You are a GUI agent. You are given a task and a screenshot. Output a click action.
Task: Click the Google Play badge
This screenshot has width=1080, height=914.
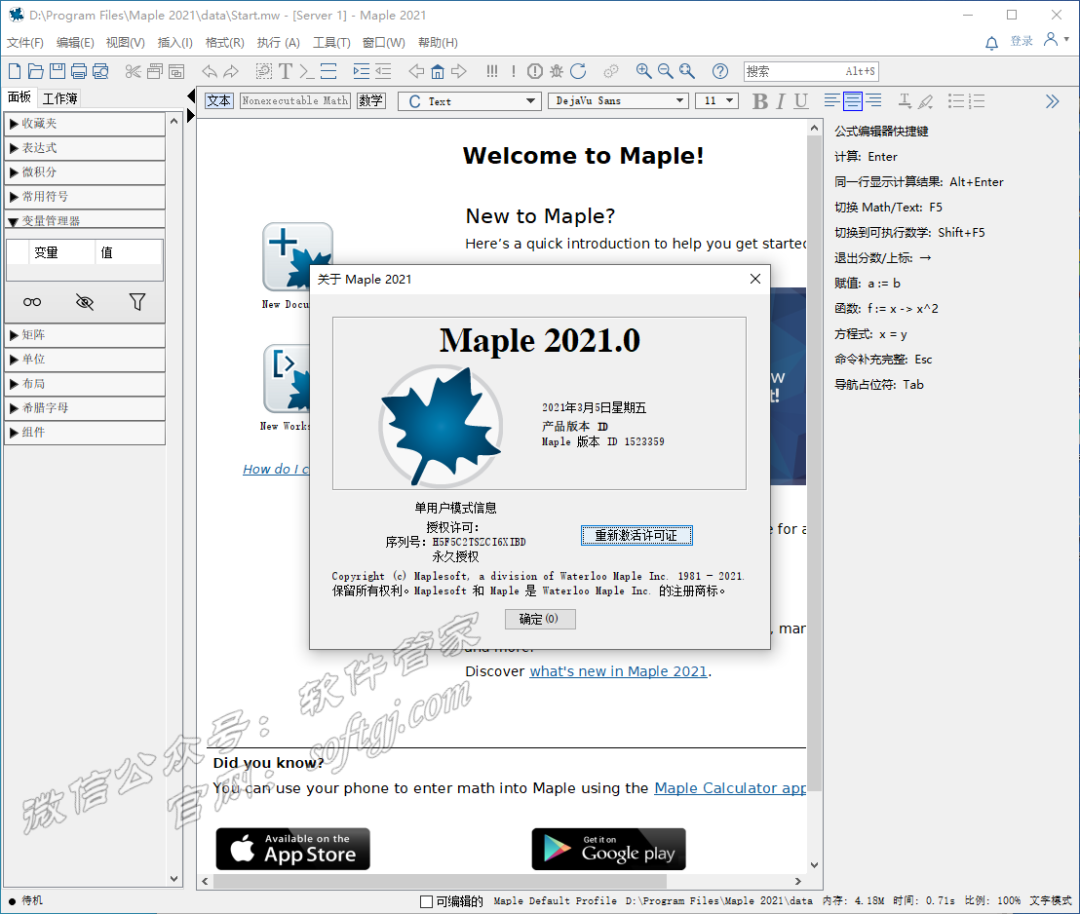click(608, 849)
